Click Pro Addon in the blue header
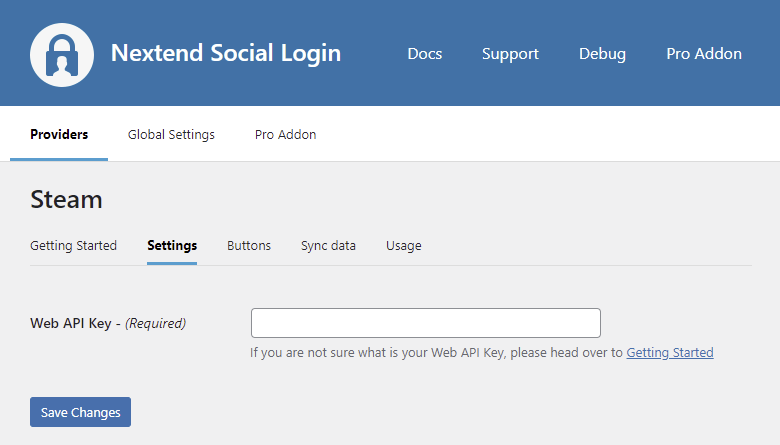780x445 pixels. pos(704,54)
